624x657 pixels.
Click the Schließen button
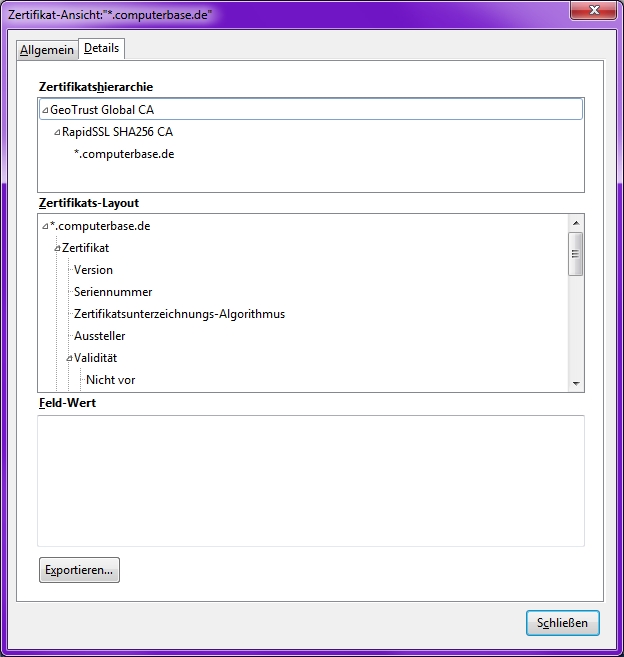click(x=562, y=623)
